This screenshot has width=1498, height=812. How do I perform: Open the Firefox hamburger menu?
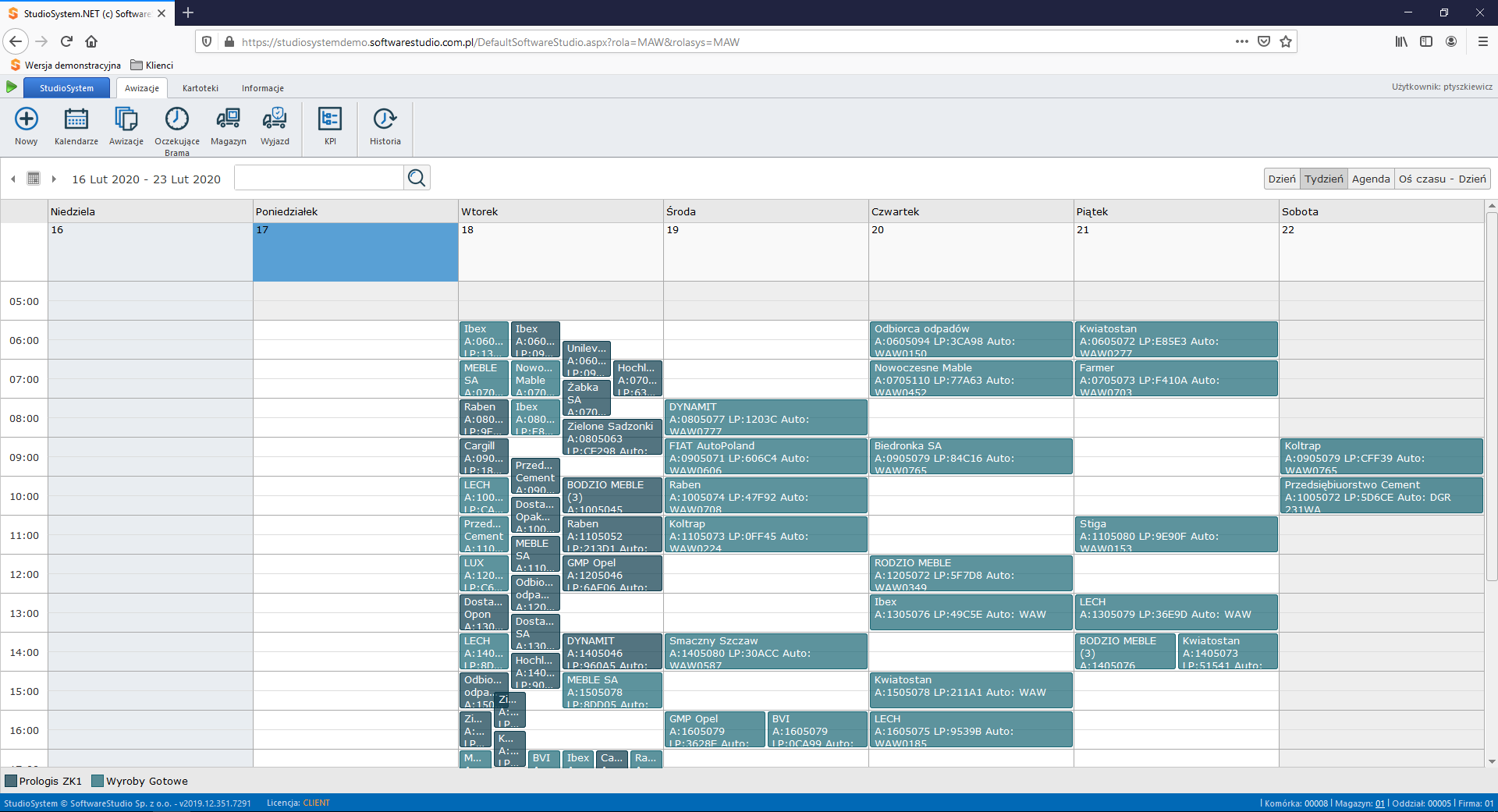[x=1483, y=41]
